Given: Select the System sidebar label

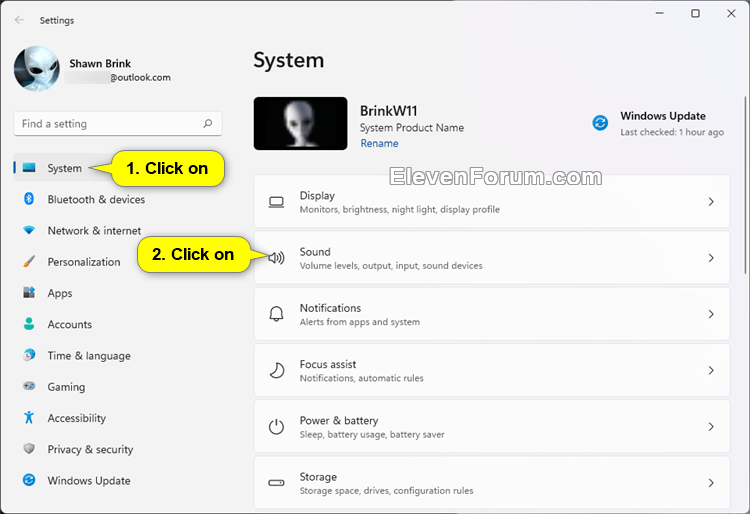Looking at the screenshot, I should [65, 168].
